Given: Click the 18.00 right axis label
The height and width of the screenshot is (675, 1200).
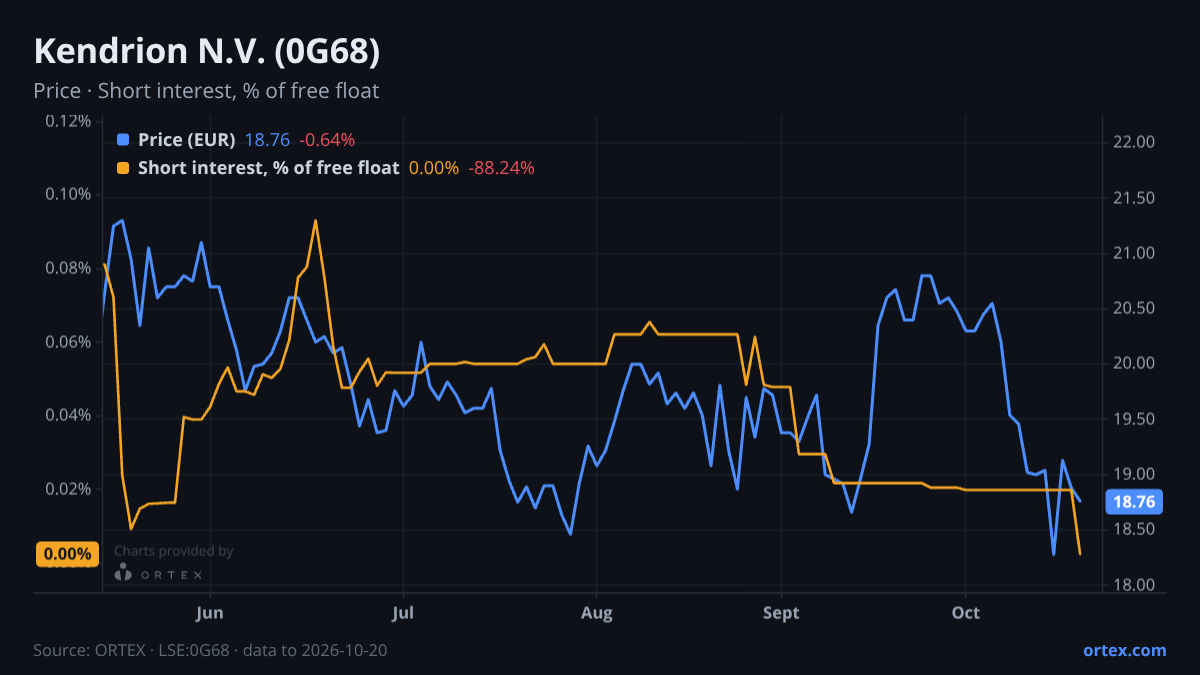Looking at the screenshot, I should [1134, 585].
